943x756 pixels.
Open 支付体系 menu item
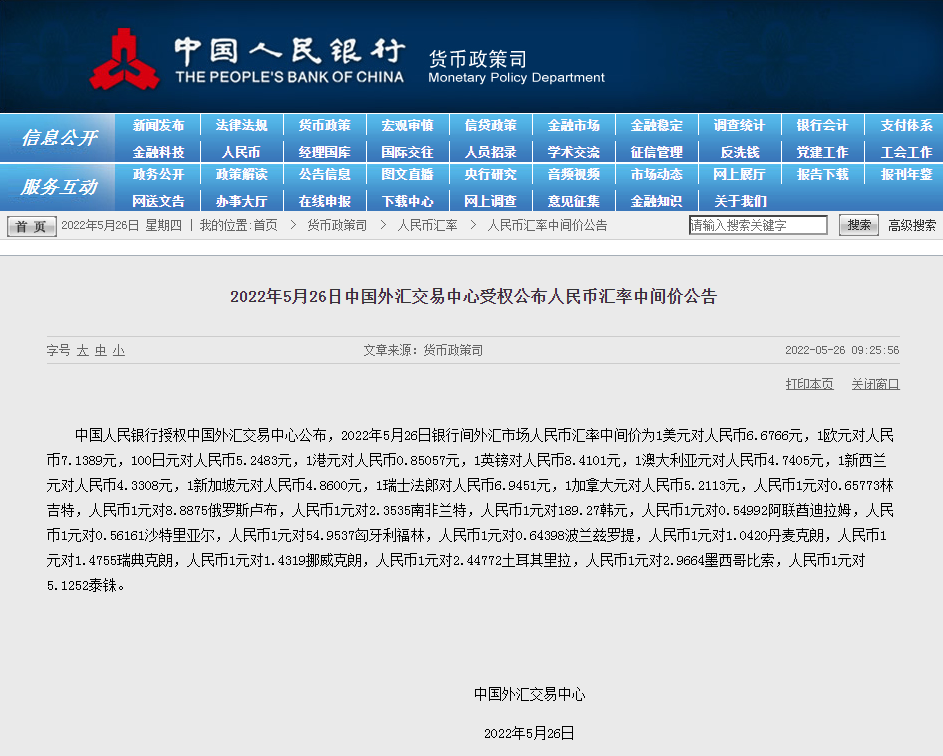click(906, 125)
